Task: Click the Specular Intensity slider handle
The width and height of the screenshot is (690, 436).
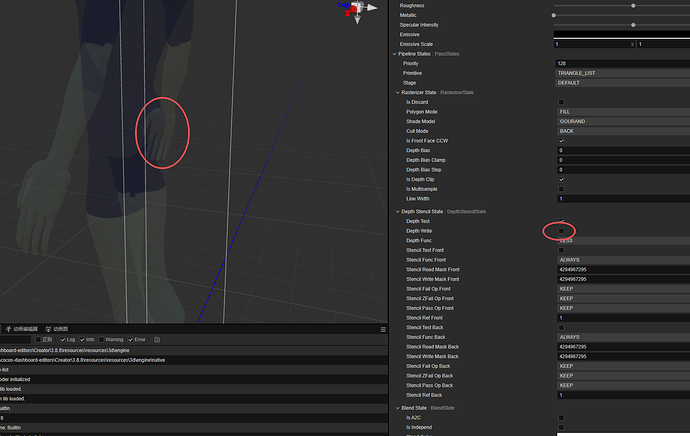Action: pos(633,25)
